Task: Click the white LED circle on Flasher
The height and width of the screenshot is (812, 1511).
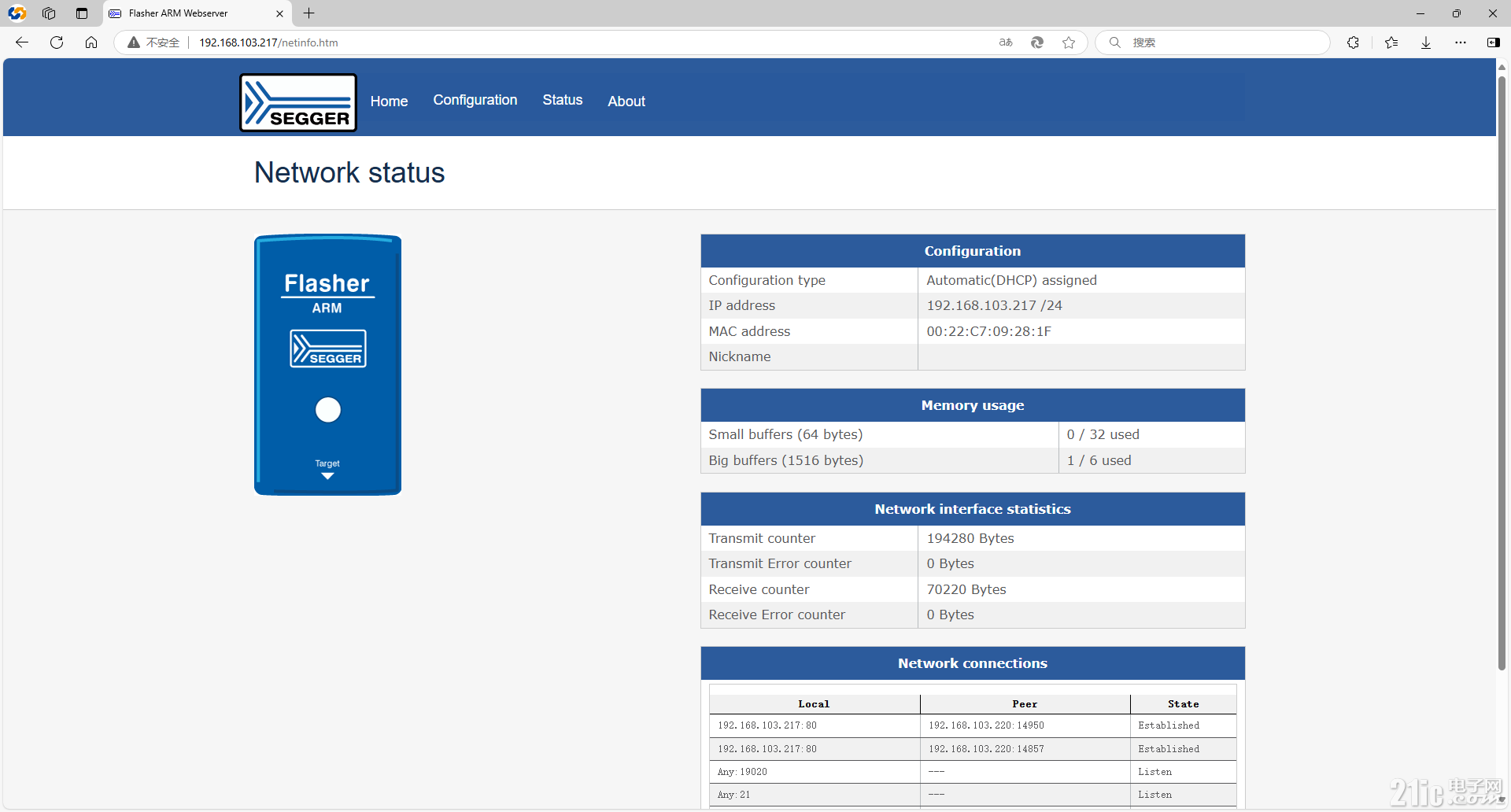Action: click(328, 410)
